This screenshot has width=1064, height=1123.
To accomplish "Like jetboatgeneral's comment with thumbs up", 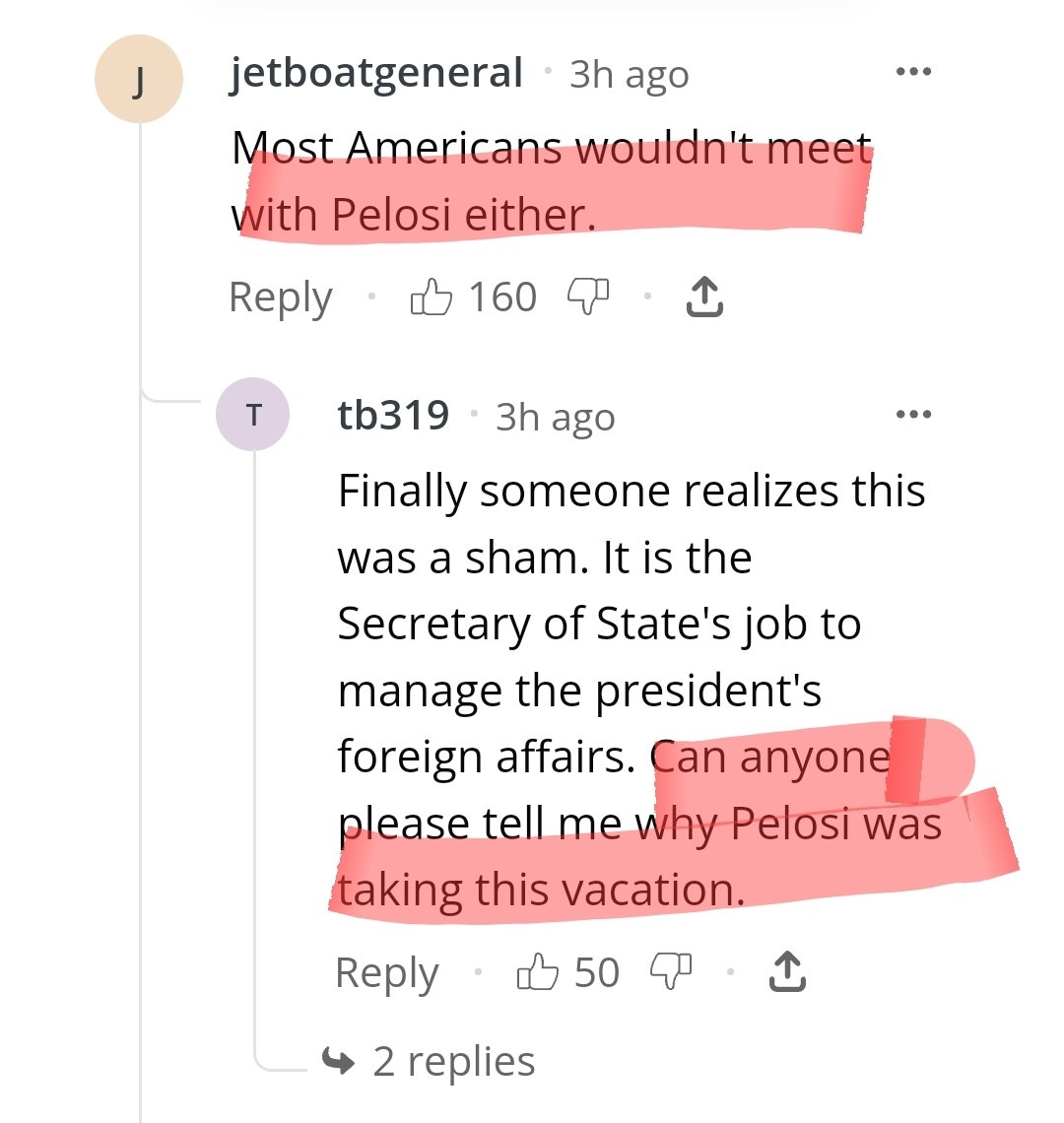I will [x=431, y=296].
